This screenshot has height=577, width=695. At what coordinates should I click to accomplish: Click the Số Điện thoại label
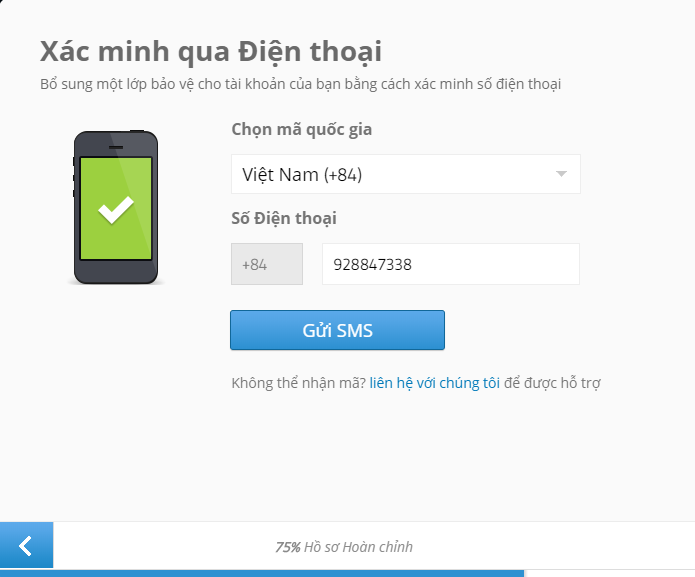284,218
